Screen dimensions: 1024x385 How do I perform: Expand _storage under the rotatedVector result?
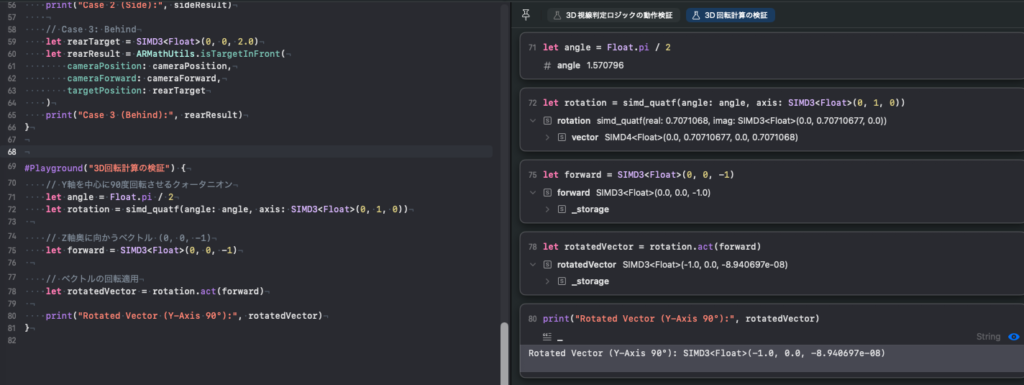pos(547,281)
